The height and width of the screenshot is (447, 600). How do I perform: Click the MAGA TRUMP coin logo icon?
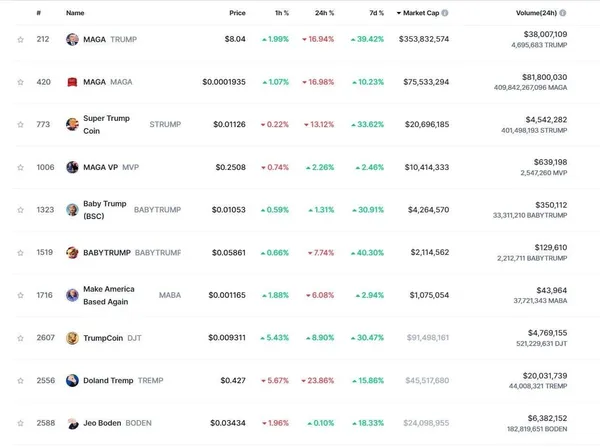point(72,39)
